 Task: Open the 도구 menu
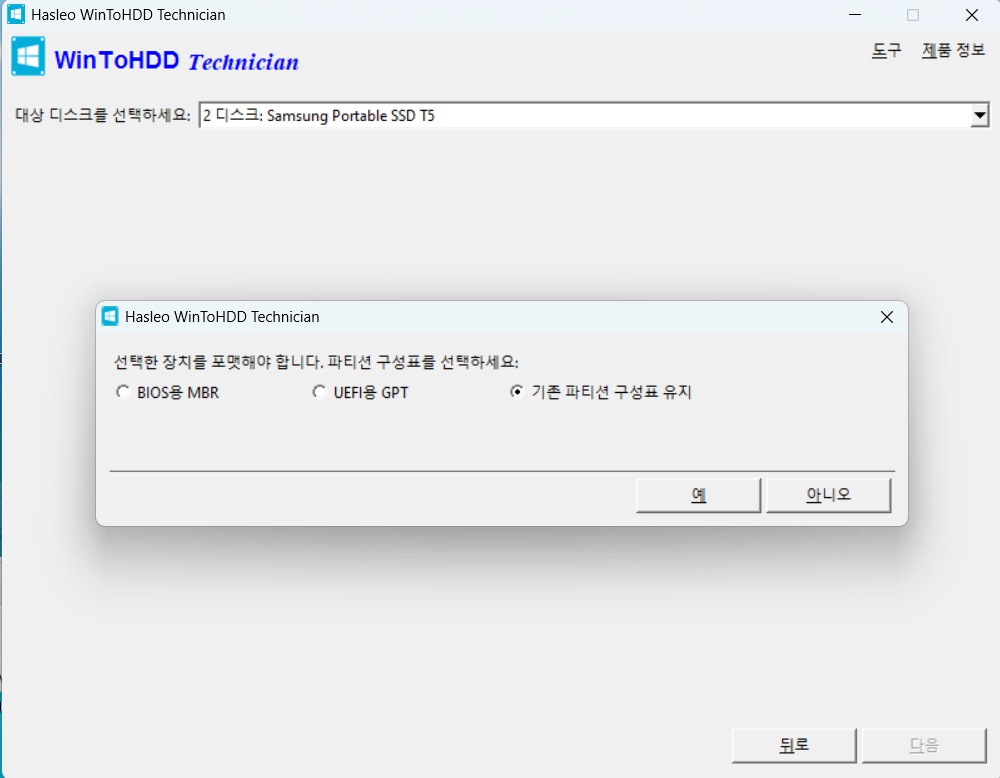tap(886, 50)
